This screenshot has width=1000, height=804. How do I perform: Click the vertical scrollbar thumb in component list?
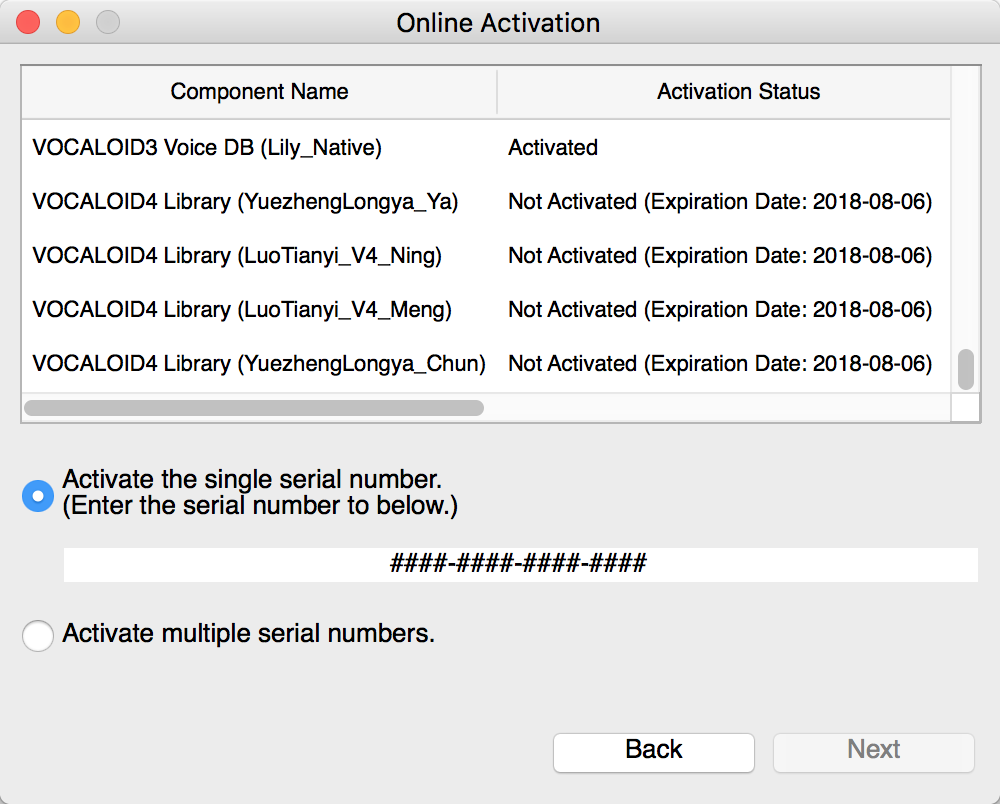coord(966,369)
